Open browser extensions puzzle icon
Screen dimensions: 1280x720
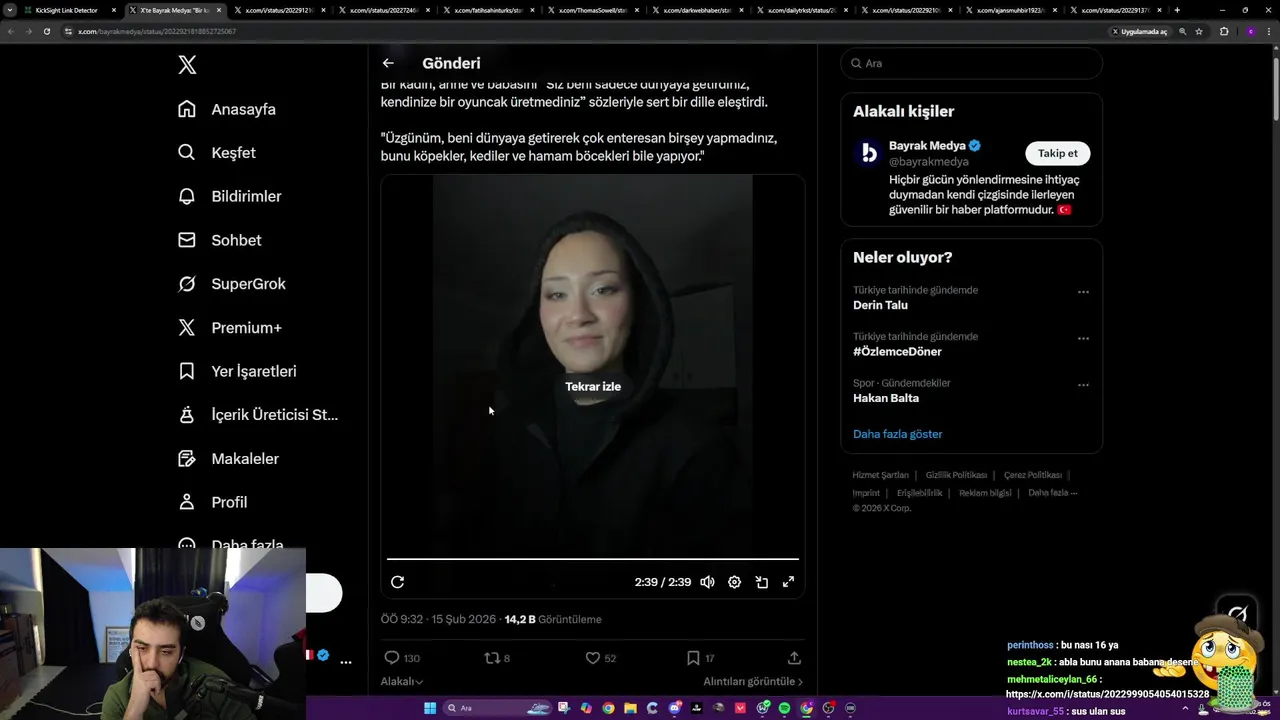[1224, 31]
